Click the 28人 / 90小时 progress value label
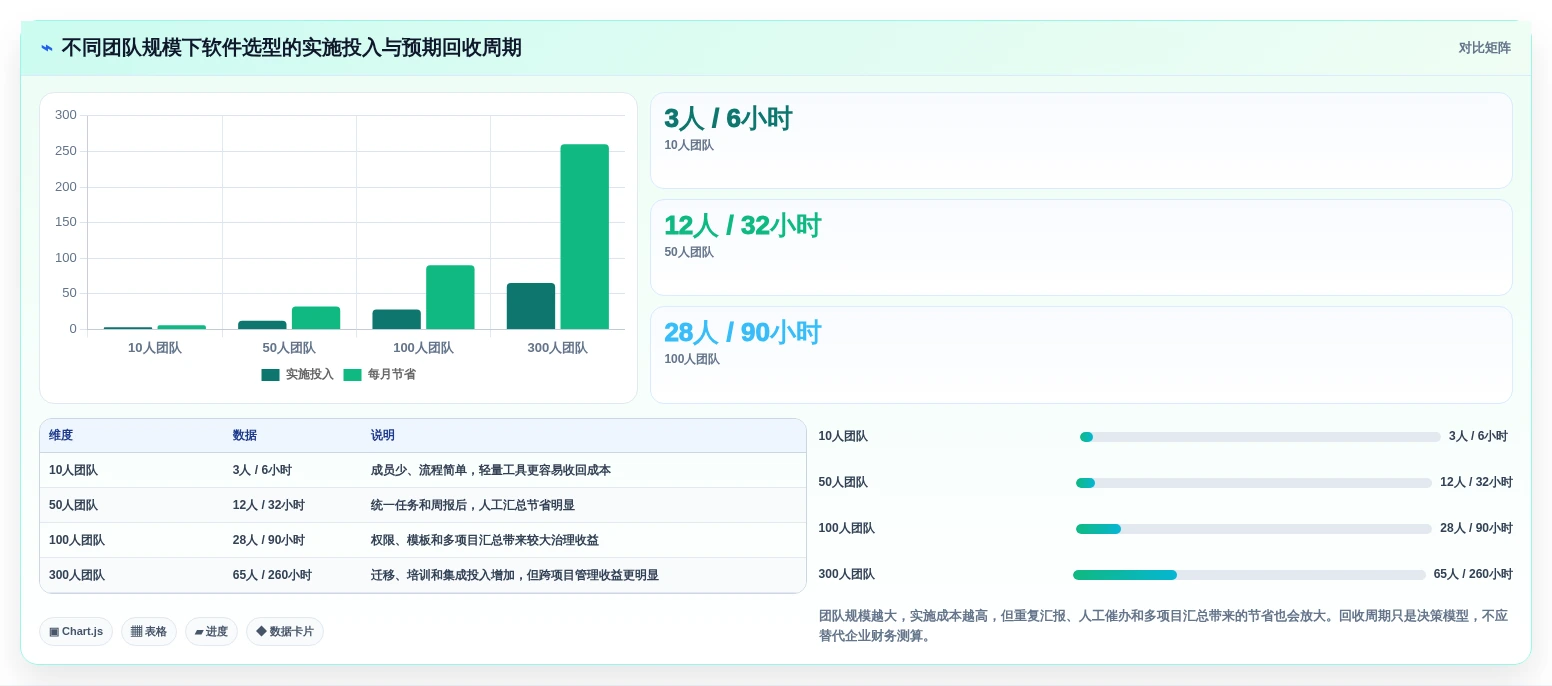 [1476, 528]
